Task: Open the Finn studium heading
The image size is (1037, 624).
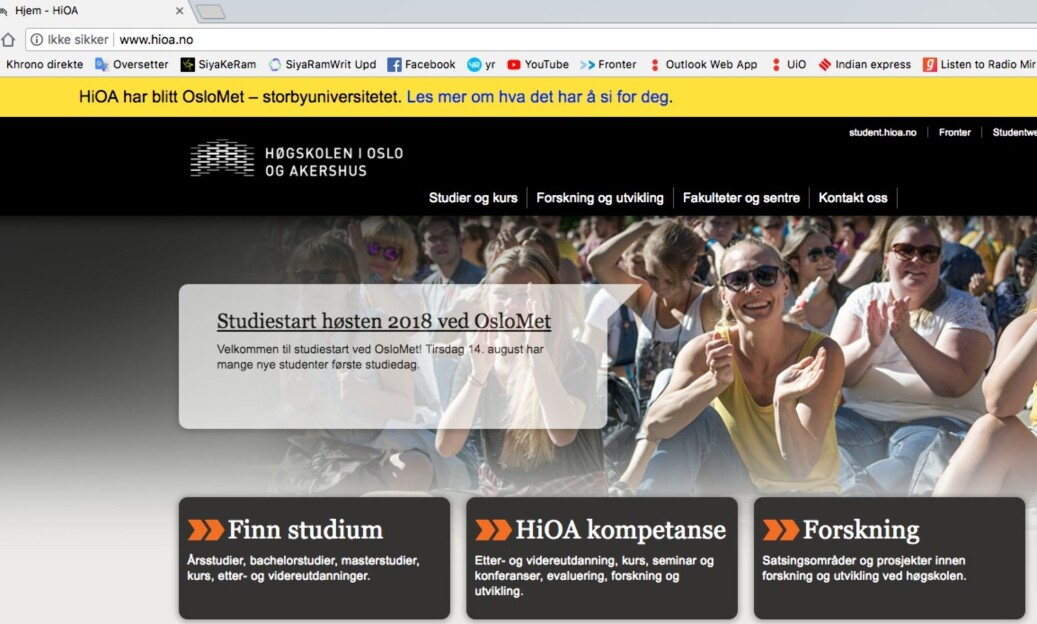Action: coord(305,529)
